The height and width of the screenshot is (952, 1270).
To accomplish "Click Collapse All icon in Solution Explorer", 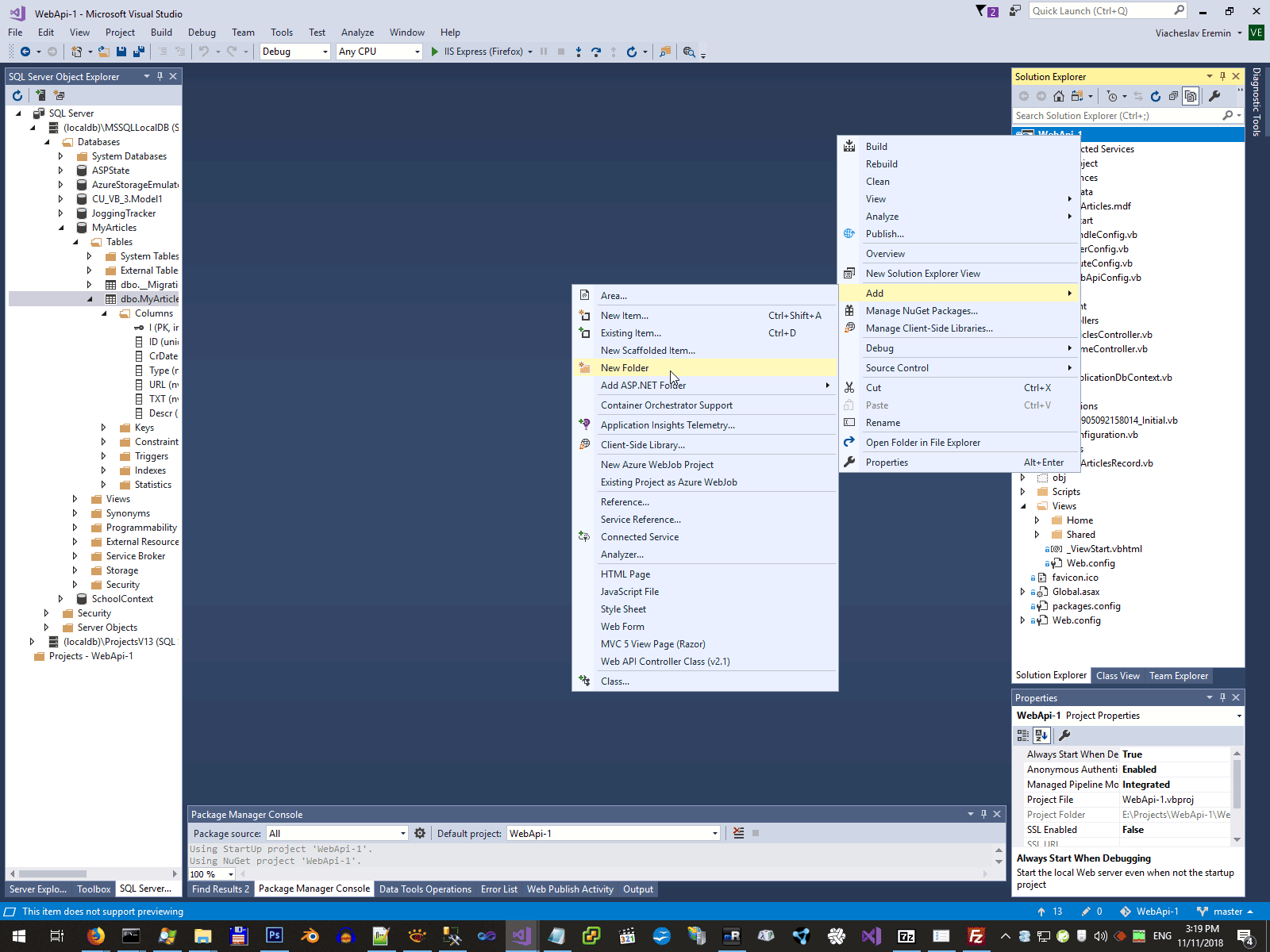I will click(x=1173, y=96).
